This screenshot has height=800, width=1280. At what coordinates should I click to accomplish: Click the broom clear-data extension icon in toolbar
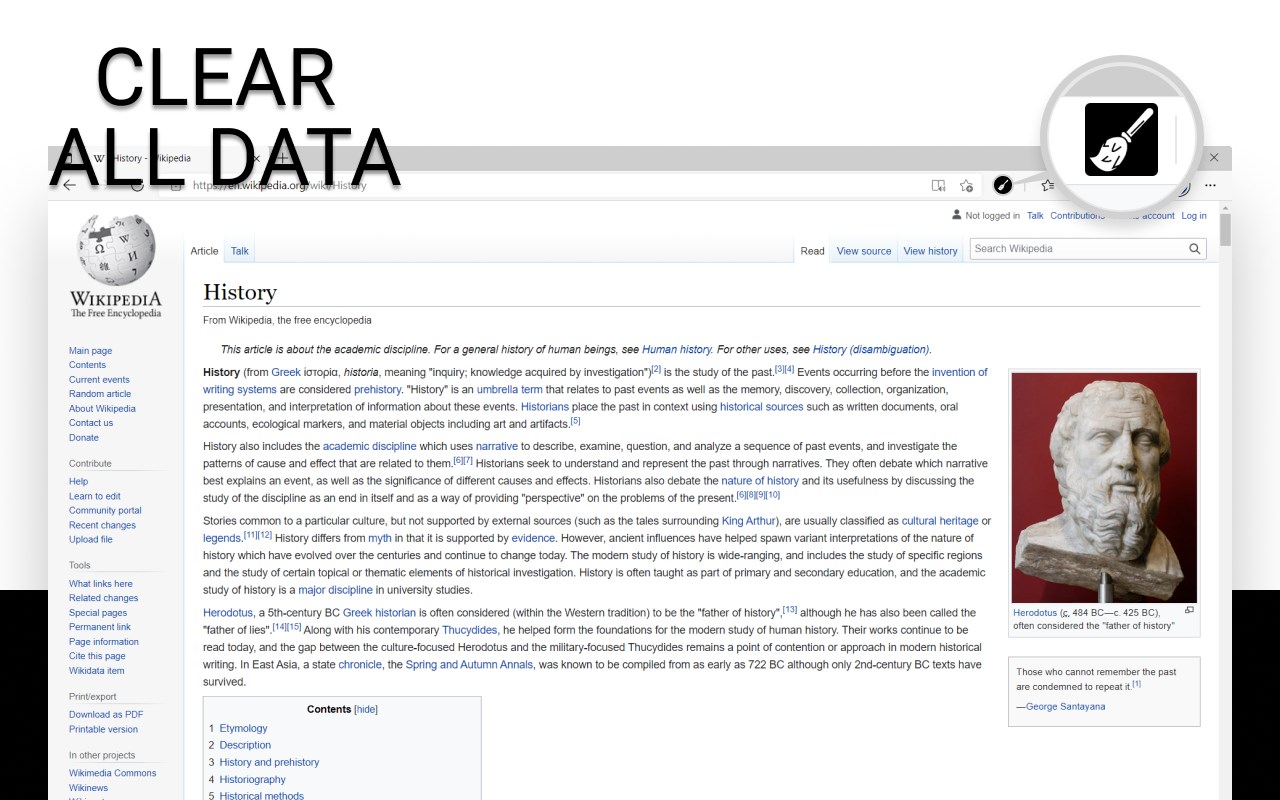pos(1002,185)
